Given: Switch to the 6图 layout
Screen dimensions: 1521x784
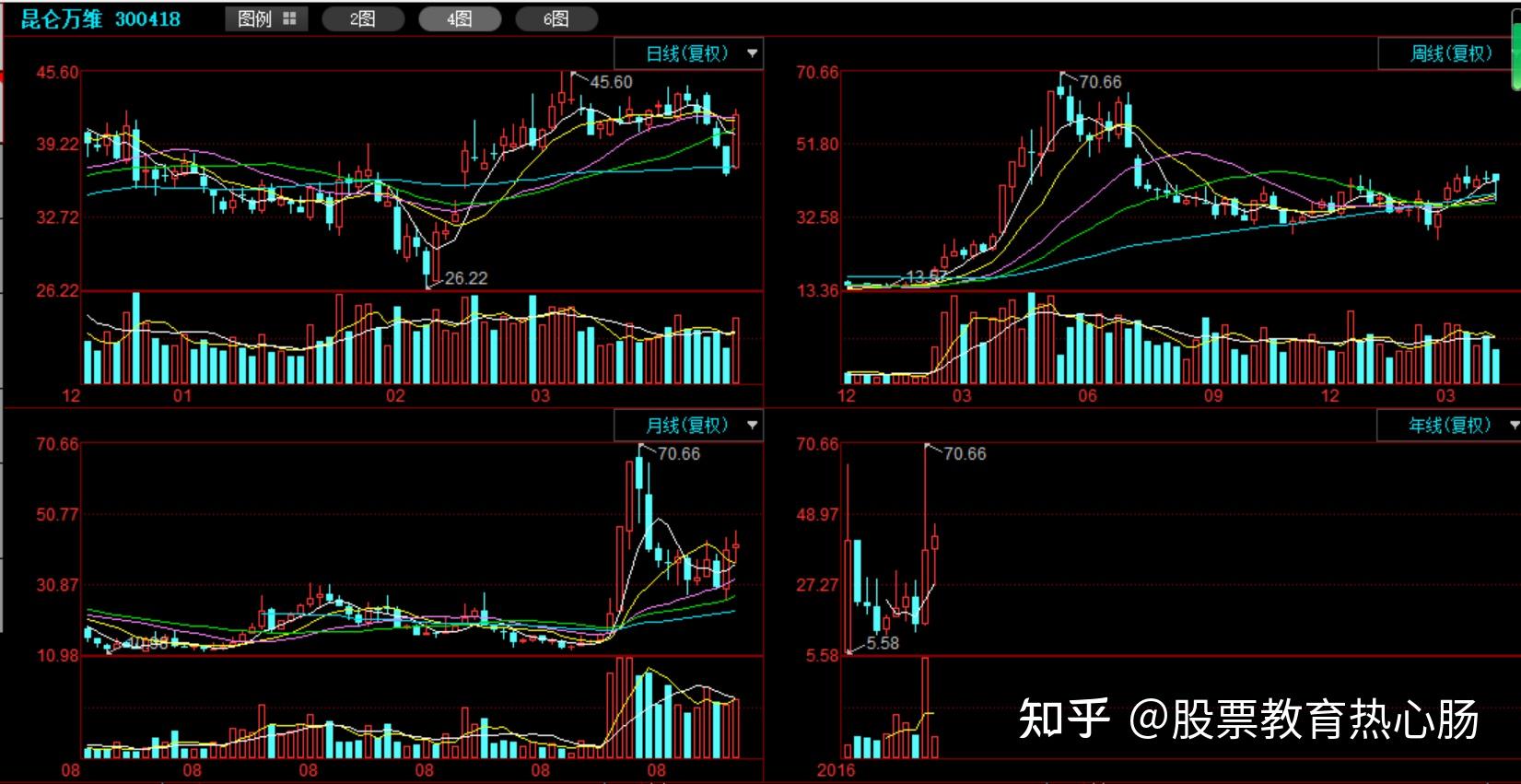Looking at the screenshot, I should tap(556, 18).
